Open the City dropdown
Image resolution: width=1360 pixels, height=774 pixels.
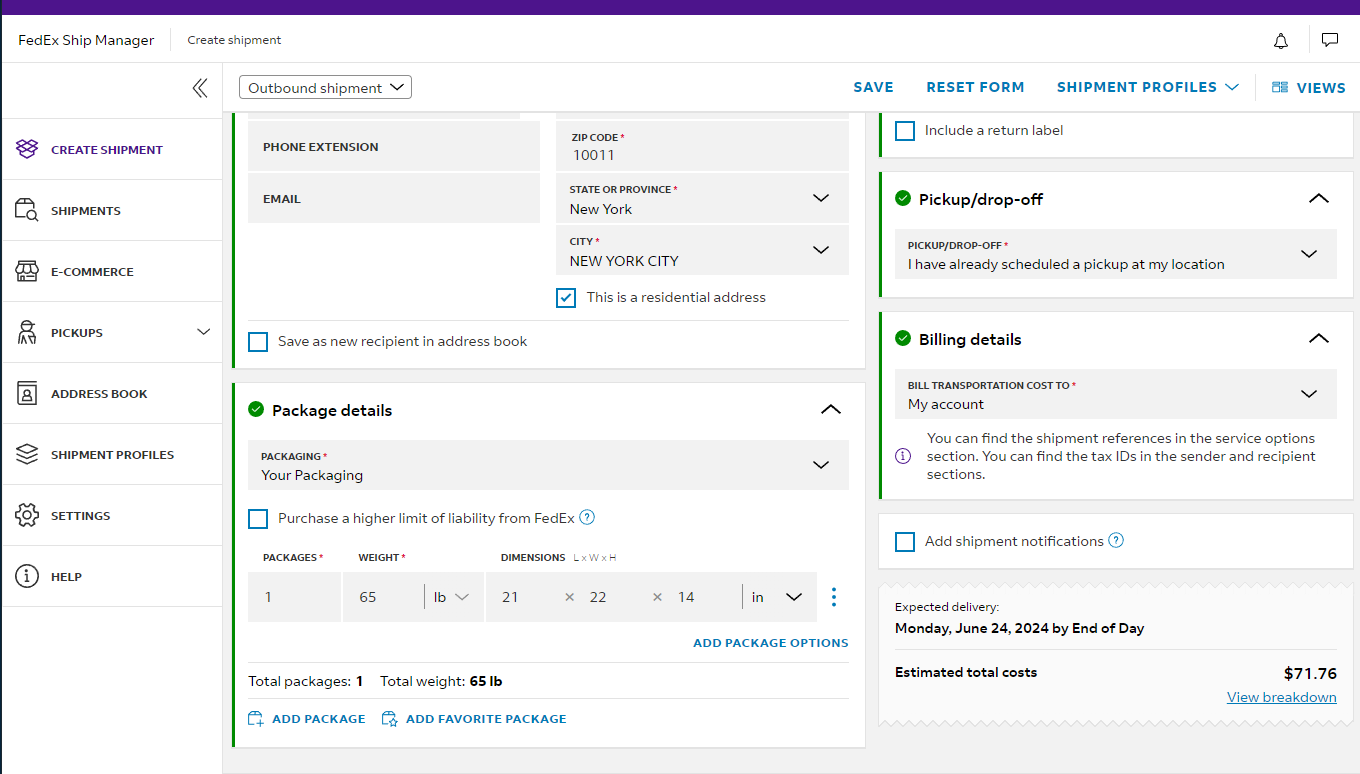pos(702,251)
